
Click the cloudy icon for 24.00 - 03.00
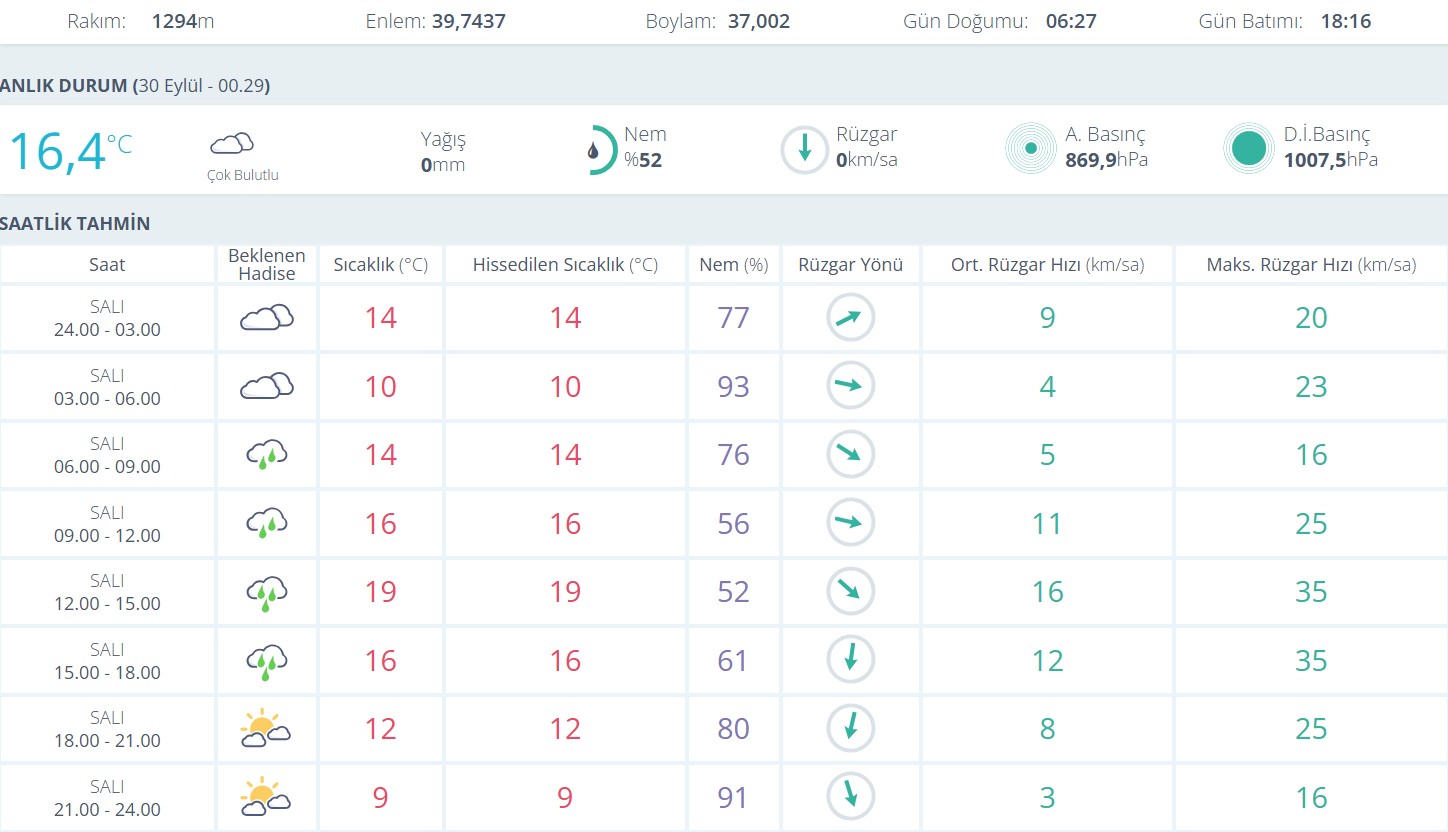[x=266, y=318]
